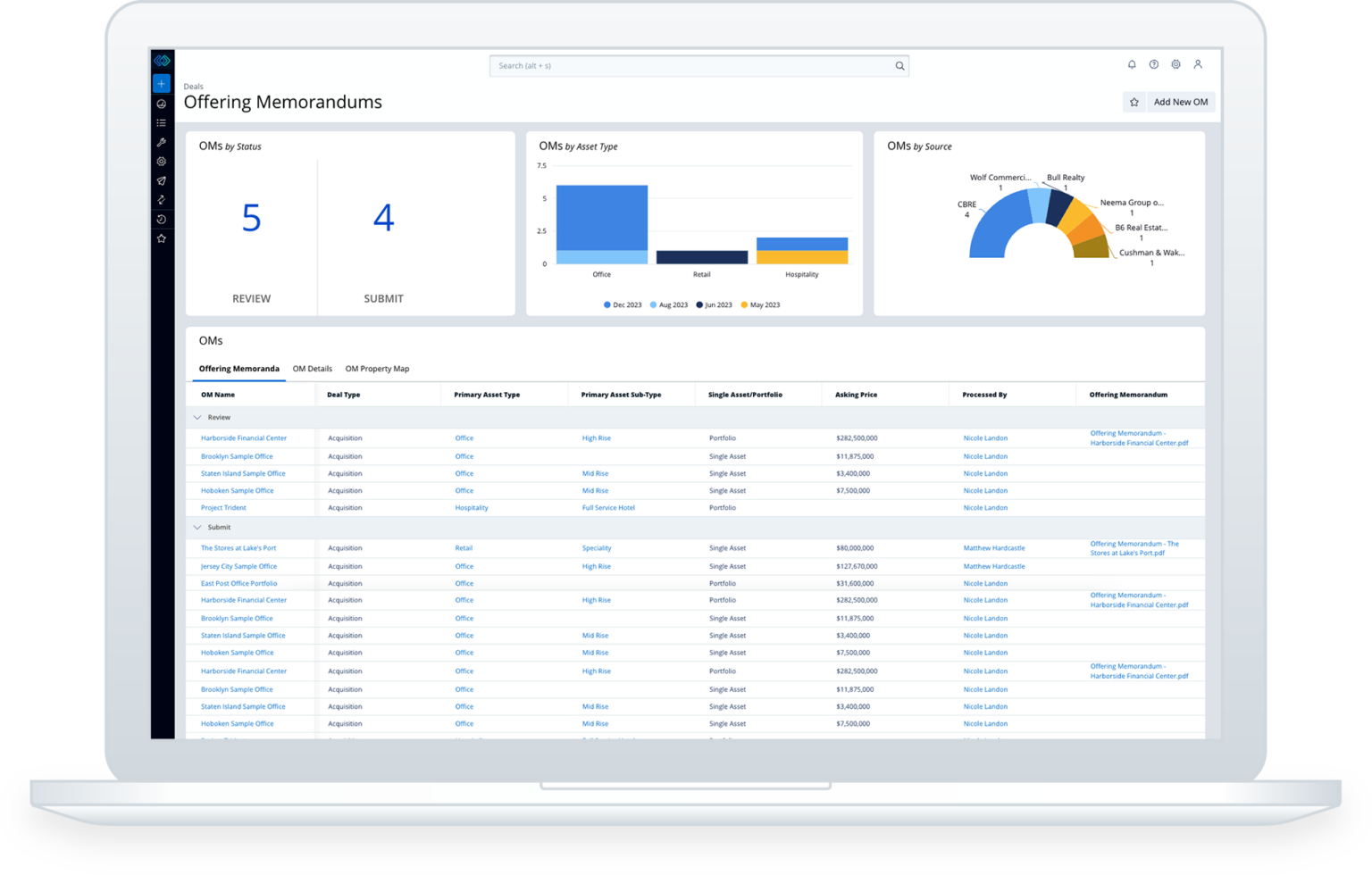Collapse the Review group chevron
1372x875 pixels.
click(197, 418)
